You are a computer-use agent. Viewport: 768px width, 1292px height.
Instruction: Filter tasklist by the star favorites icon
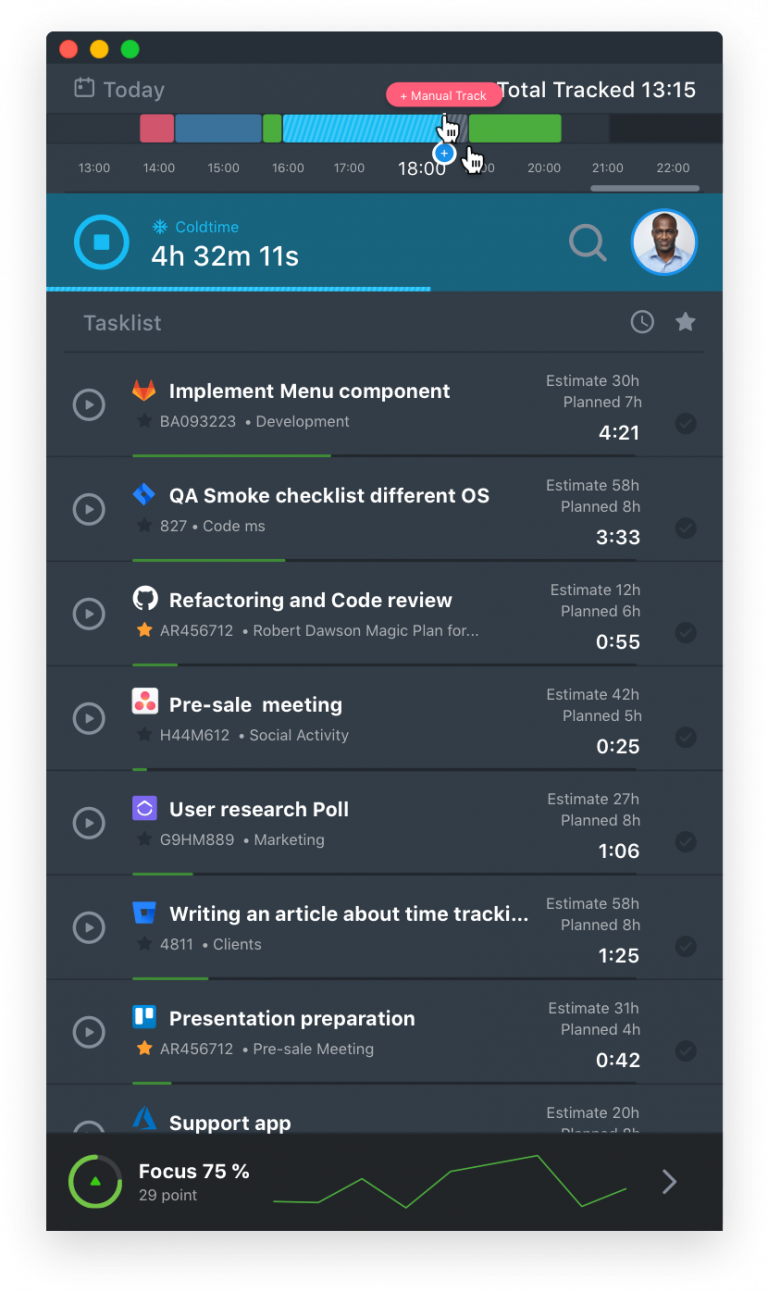685,322
